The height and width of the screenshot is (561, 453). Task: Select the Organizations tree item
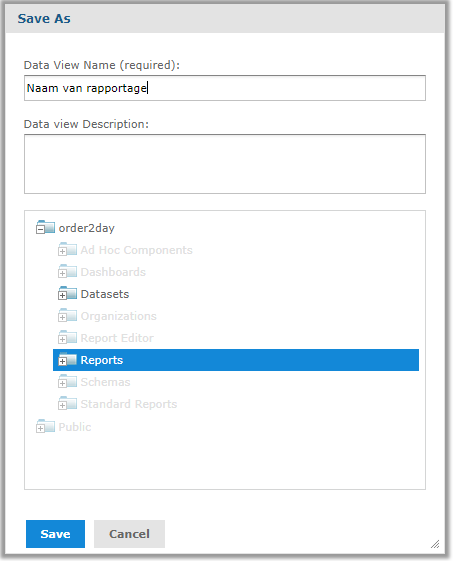[118, 316]
